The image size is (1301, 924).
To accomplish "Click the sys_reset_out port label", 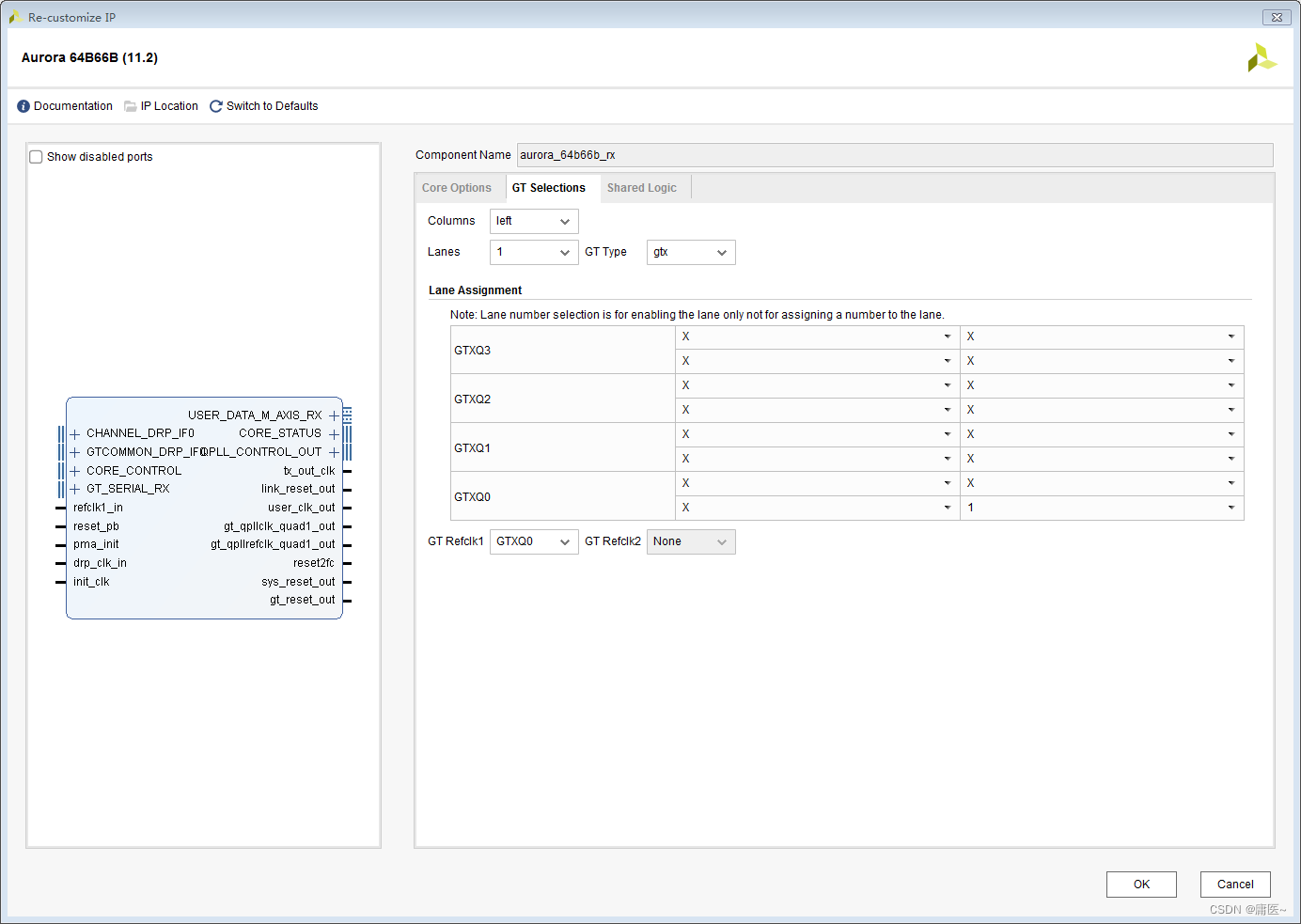I will pos(298,582).
